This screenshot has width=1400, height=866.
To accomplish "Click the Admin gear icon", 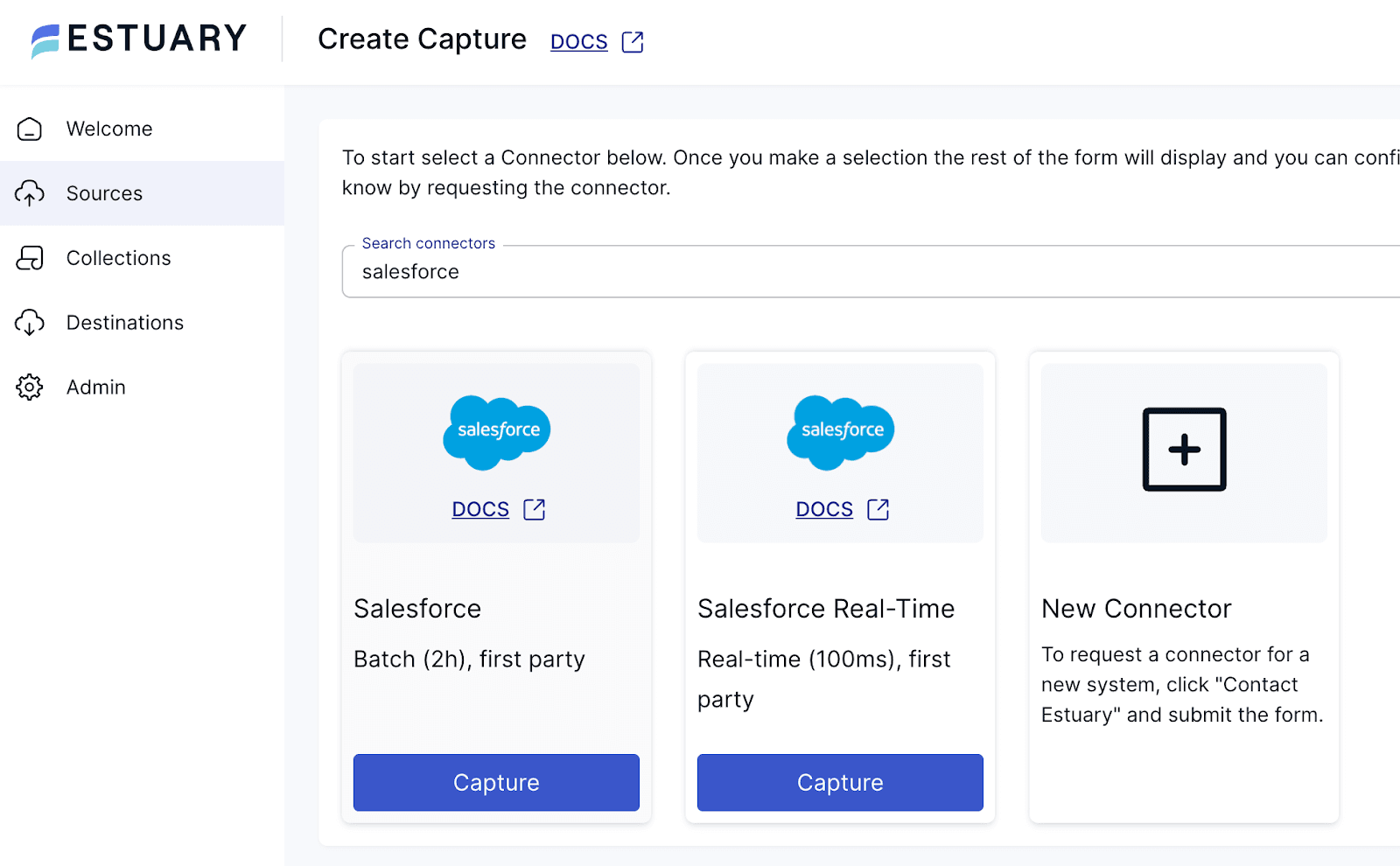I will (30, 387).
